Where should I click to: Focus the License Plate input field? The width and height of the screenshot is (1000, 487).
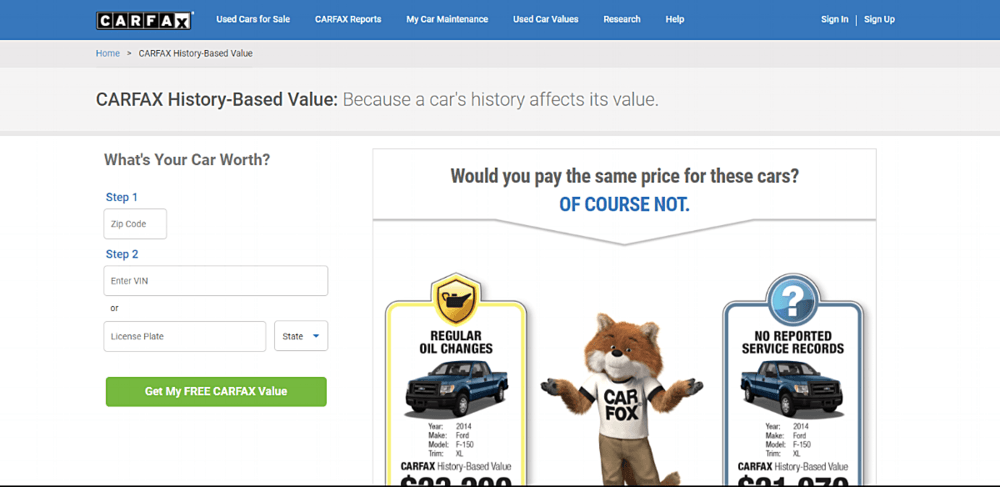click(x=185, y=336)
